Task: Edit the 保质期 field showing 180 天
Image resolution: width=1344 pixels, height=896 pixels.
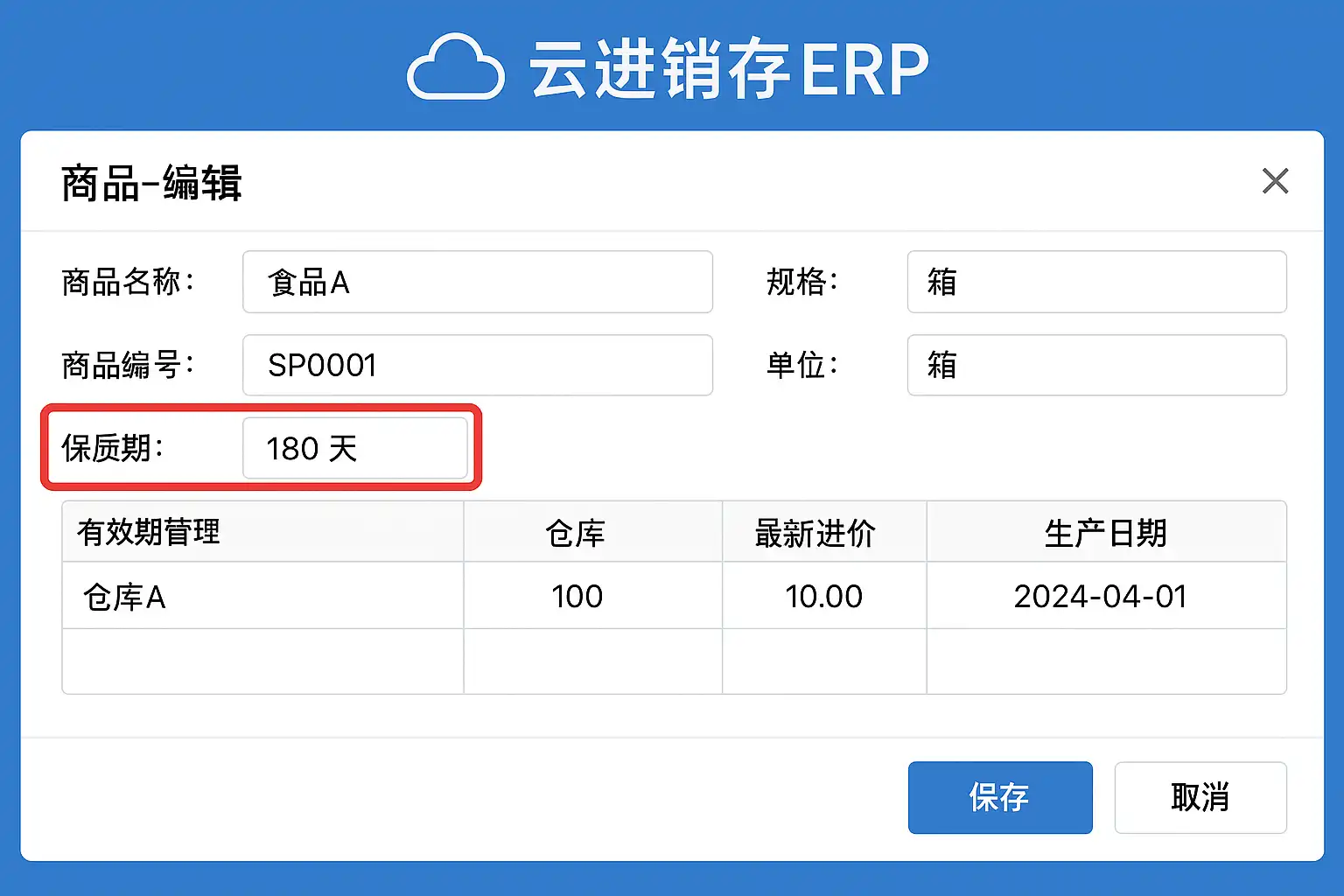Action: (x=354, y=448)
